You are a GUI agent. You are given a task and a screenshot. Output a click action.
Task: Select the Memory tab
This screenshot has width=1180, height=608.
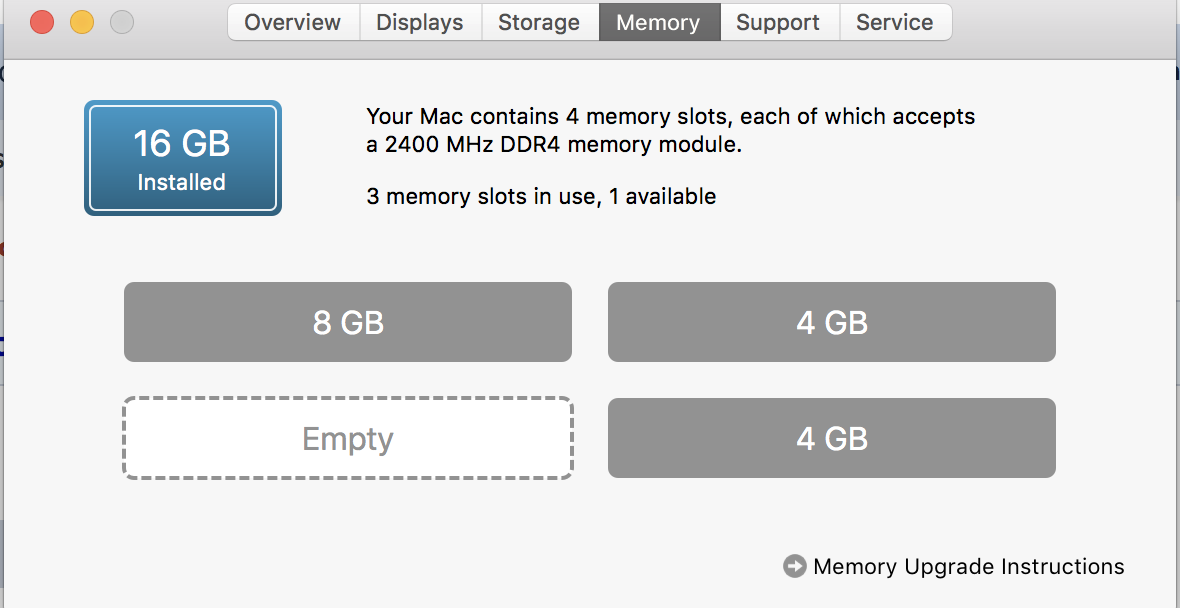tap(659, 22)
